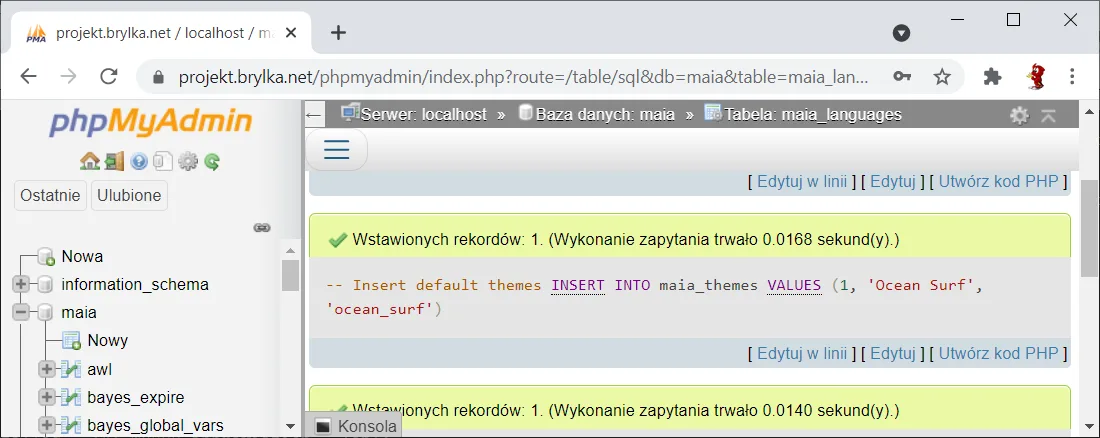Click the awl table icon
Image resolution: width=1100 pixels, height=438 pixels.
[x=72, y=369]
